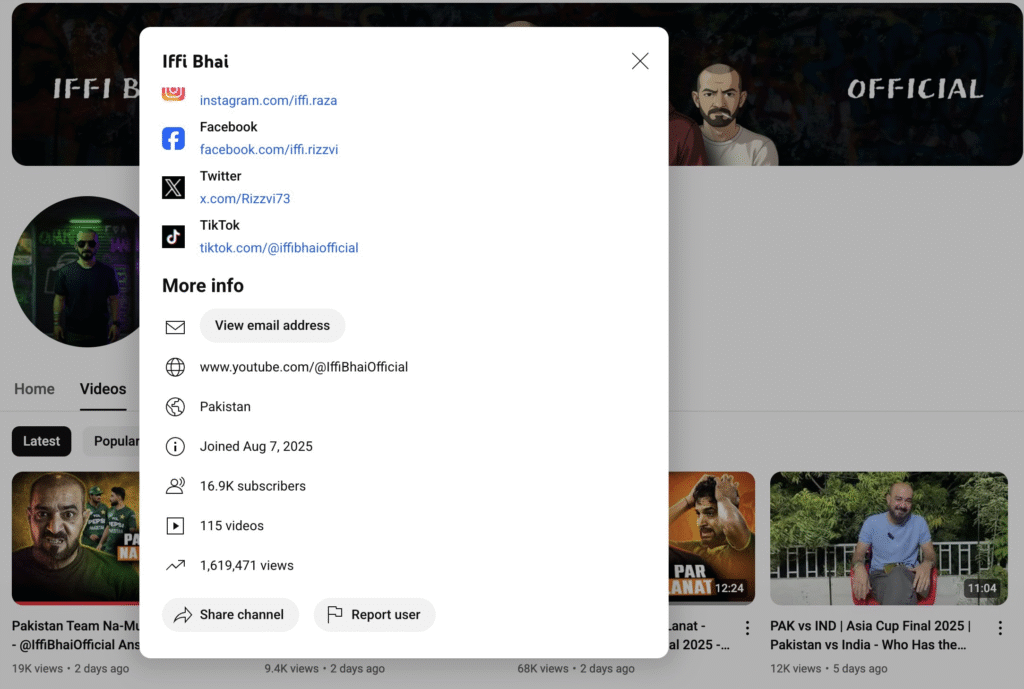Click the info icon beside Joined date
The width and height of the screenshot is (1024, 689).
click(175, 447)
